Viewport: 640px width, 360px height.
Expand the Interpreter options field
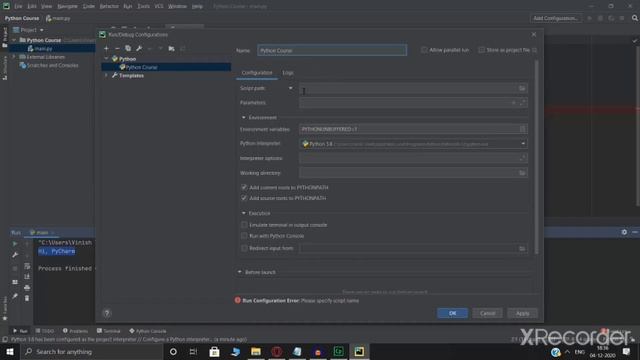coord(522,158)
